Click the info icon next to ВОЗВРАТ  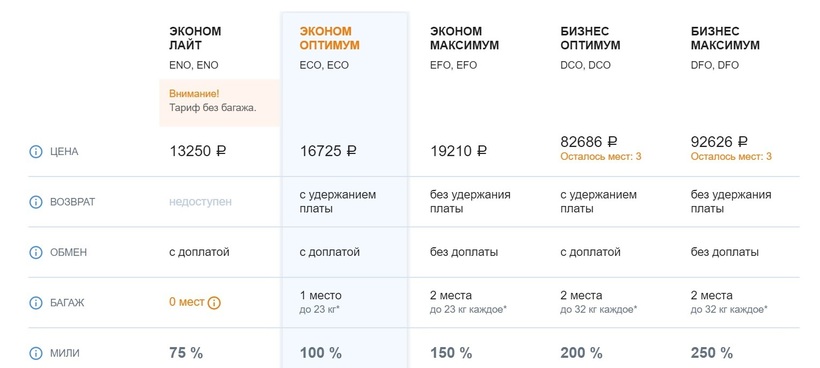(36, 202)
